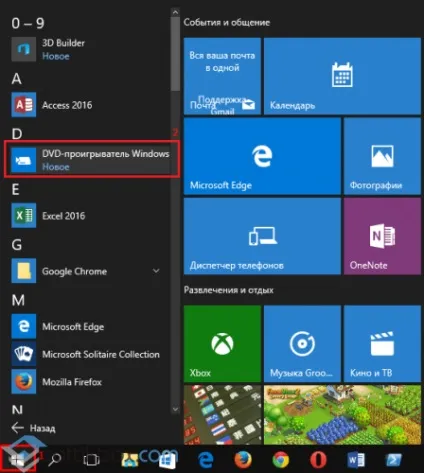Open Диспетчер телефонов tile
Screen dimensions: 424x473
click(x=262, y=236)
